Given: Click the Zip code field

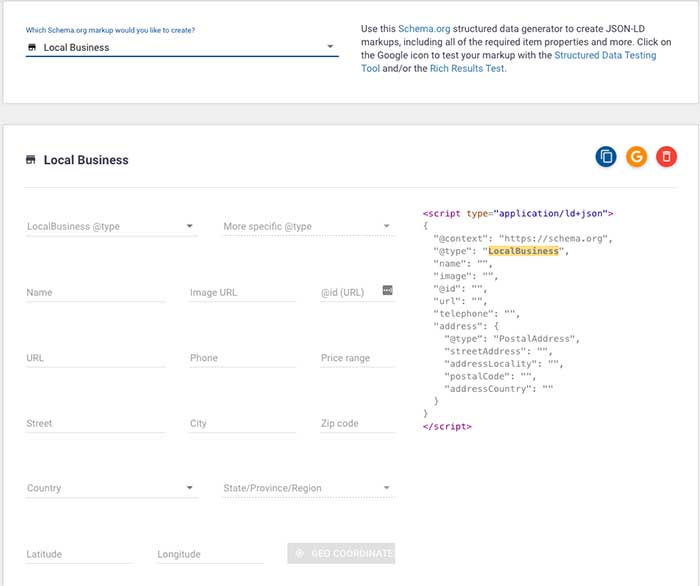Looking at the screenshot, I should tap(357, 423).
